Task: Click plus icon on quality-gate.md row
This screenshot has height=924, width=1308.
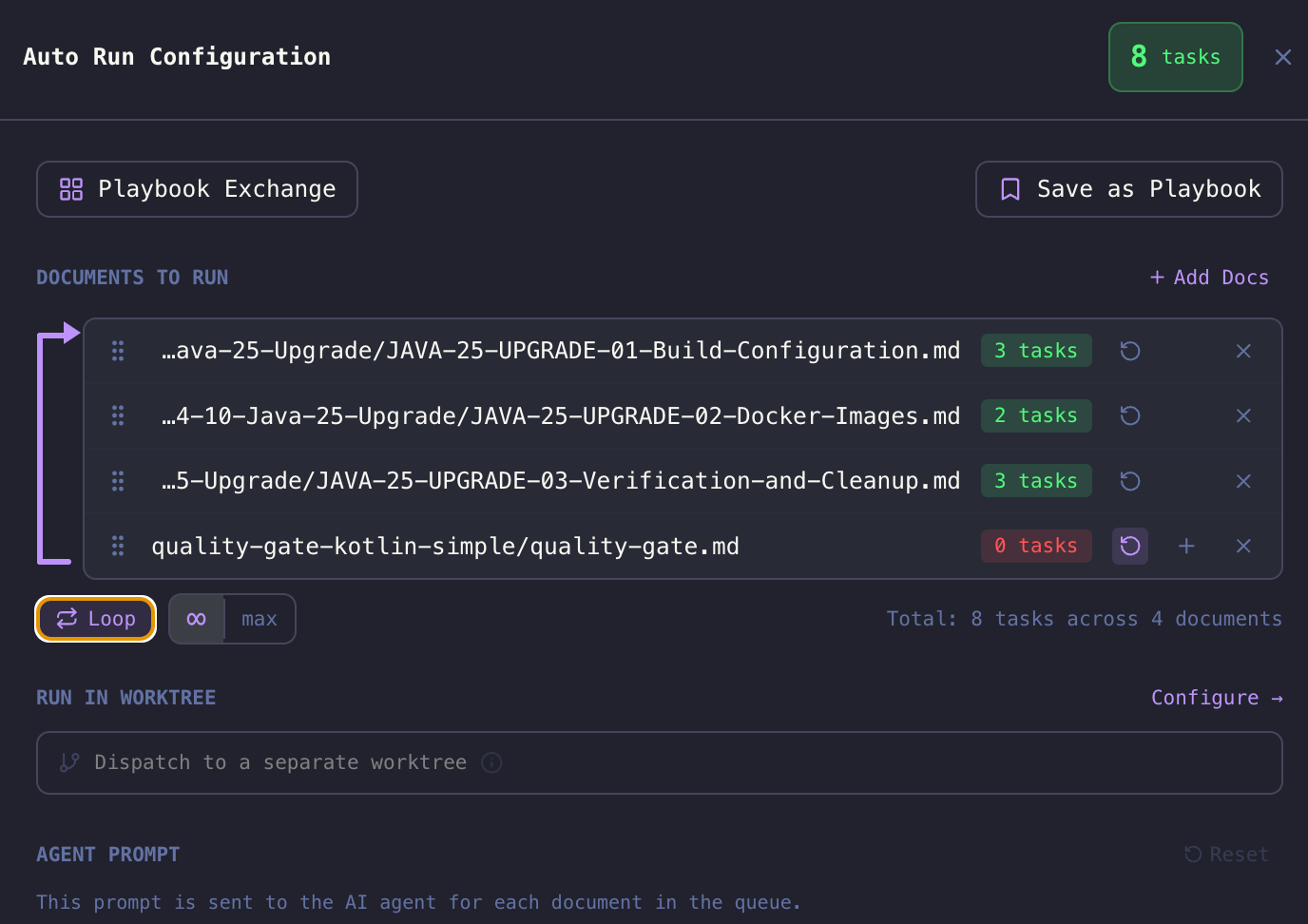Action: (x=1186, y=546)
